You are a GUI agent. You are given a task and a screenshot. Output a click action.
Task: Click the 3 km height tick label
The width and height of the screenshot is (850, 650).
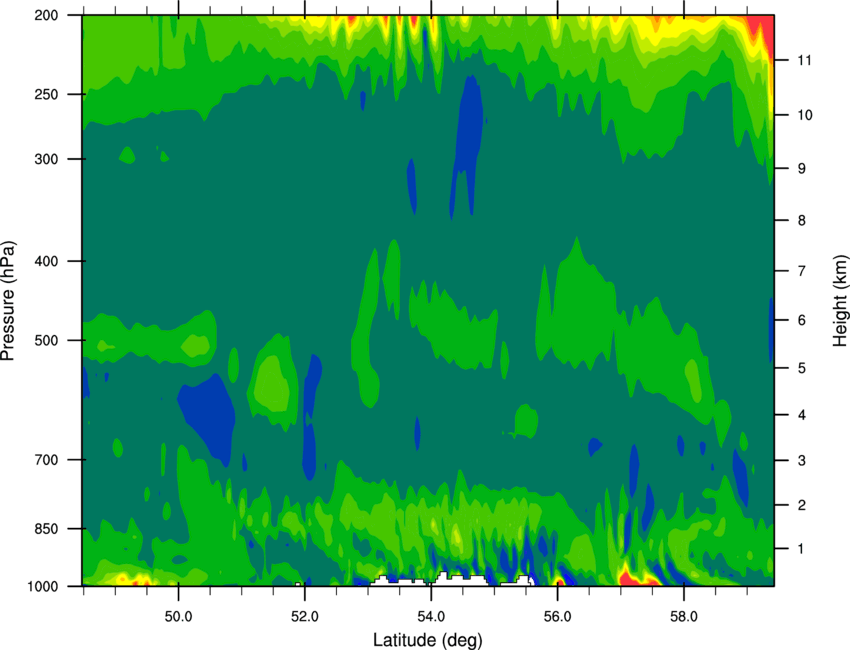coord(802,461)
